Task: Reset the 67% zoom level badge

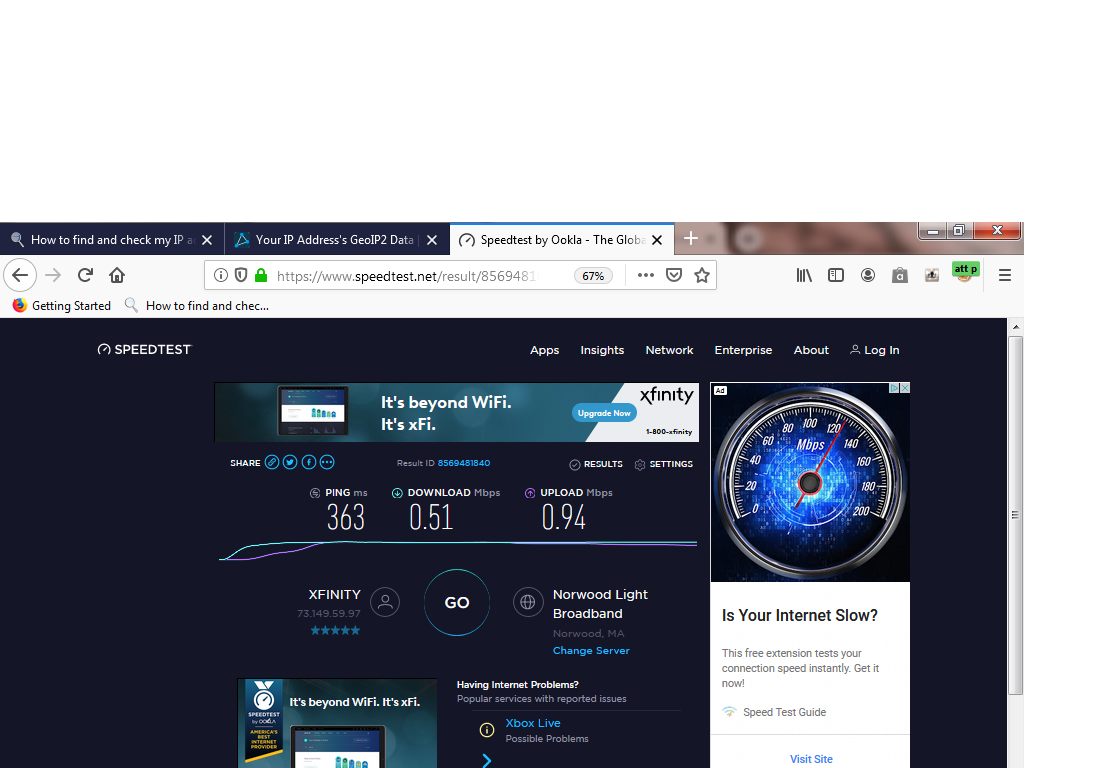Action: (593, 276)
